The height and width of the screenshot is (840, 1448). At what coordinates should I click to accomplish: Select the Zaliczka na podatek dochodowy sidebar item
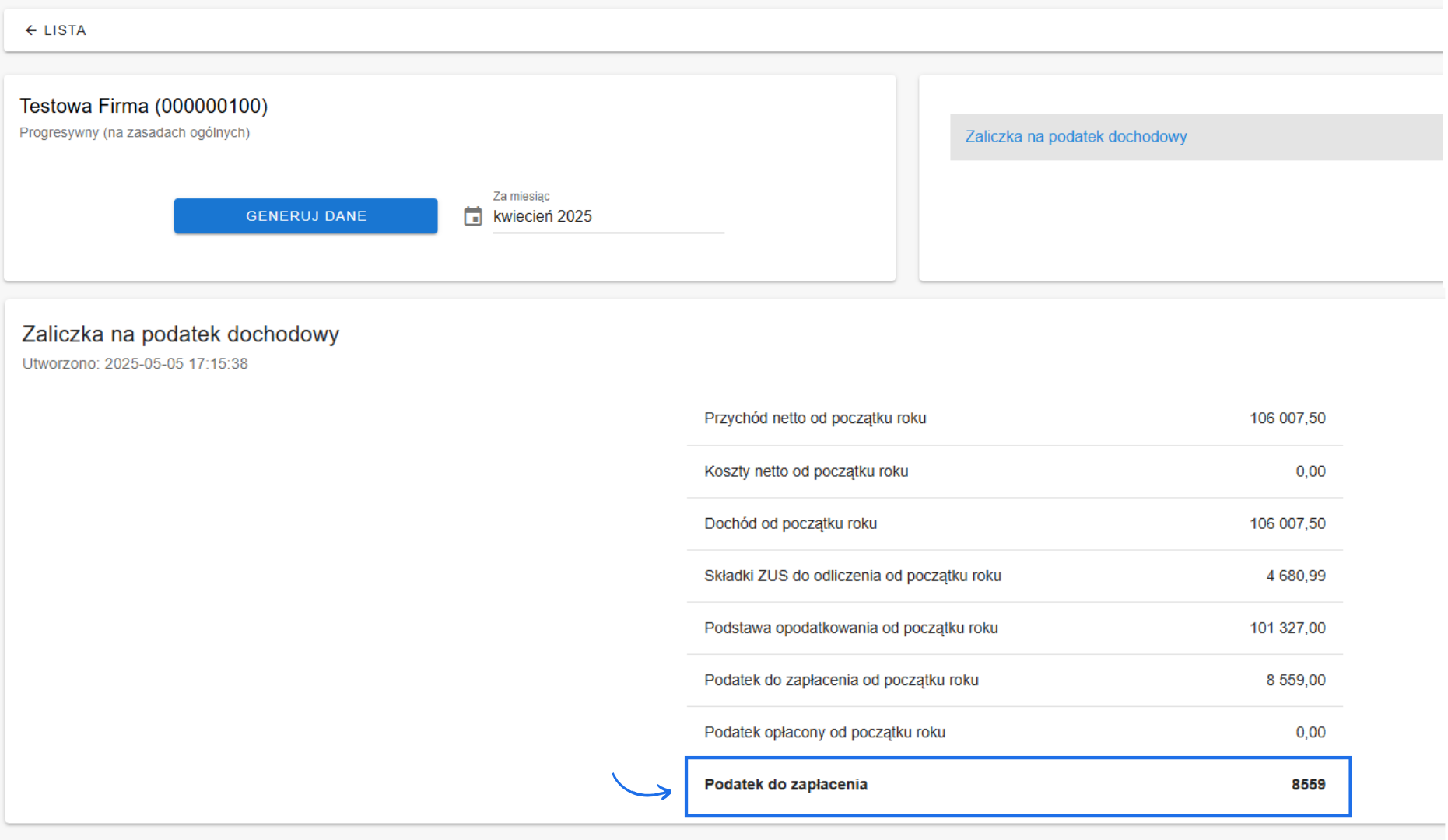tap(1076, 137)
